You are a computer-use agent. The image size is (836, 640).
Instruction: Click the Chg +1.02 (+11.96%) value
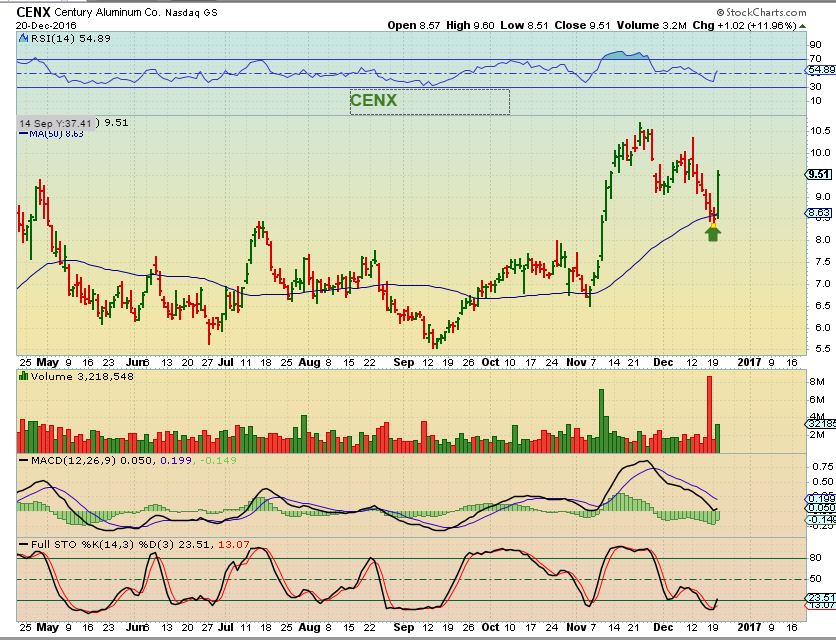click(x=744, y=25)
